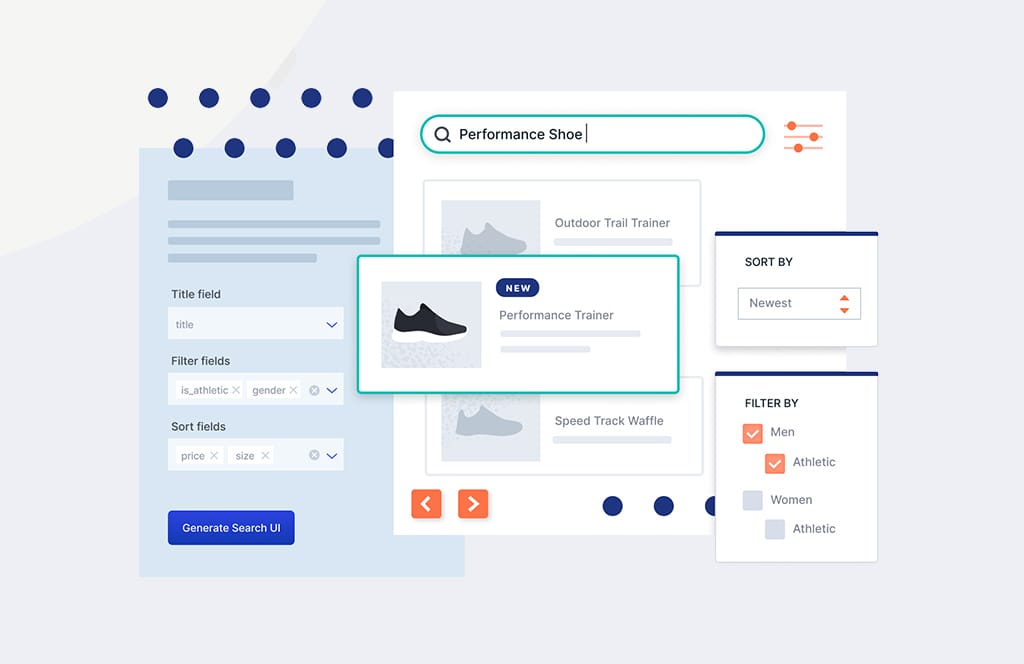Remove the gender filter tag
The width and height of the screenshot is (1024, 664).
(x=294, y=390)
